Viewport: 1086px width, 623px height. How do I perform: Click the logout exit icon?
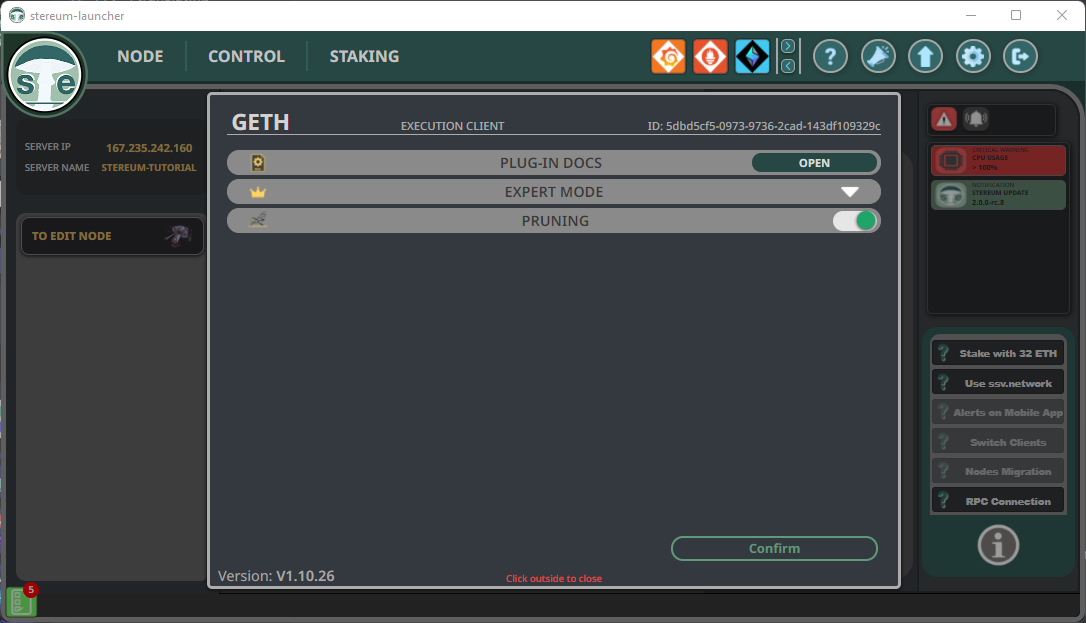(1020, 56)
